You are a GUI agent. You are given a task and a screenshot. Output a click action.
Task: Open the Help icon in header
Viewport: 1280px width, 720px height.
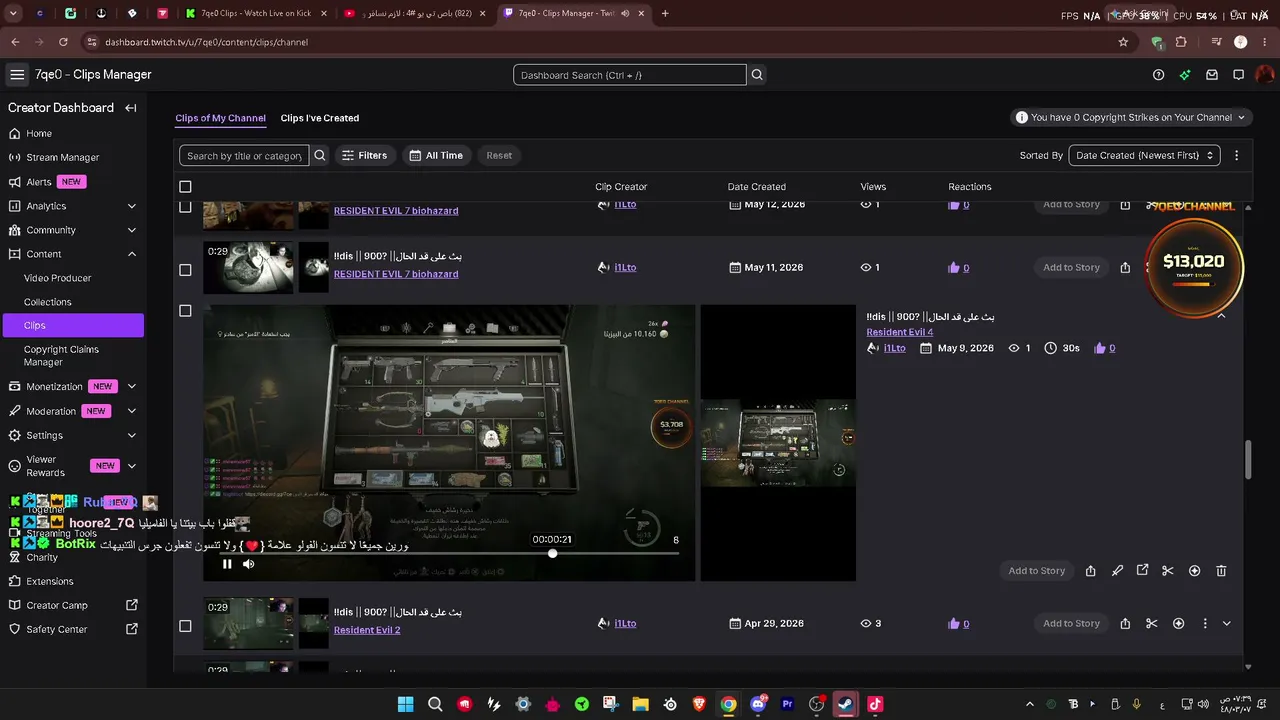click(x=1159, y=75)
